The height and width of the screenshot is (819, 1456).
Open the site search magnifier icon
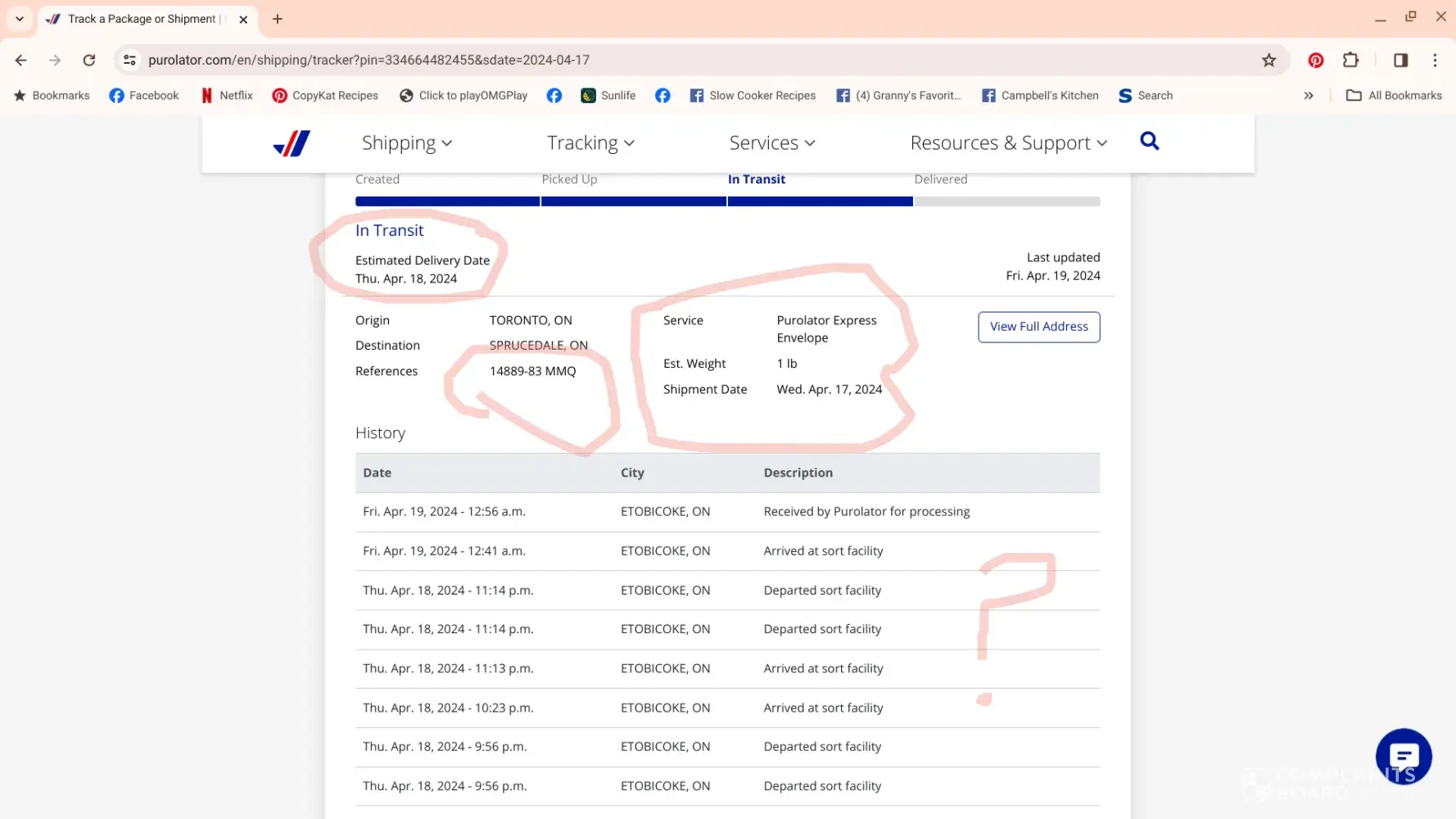click(1149, 142)
